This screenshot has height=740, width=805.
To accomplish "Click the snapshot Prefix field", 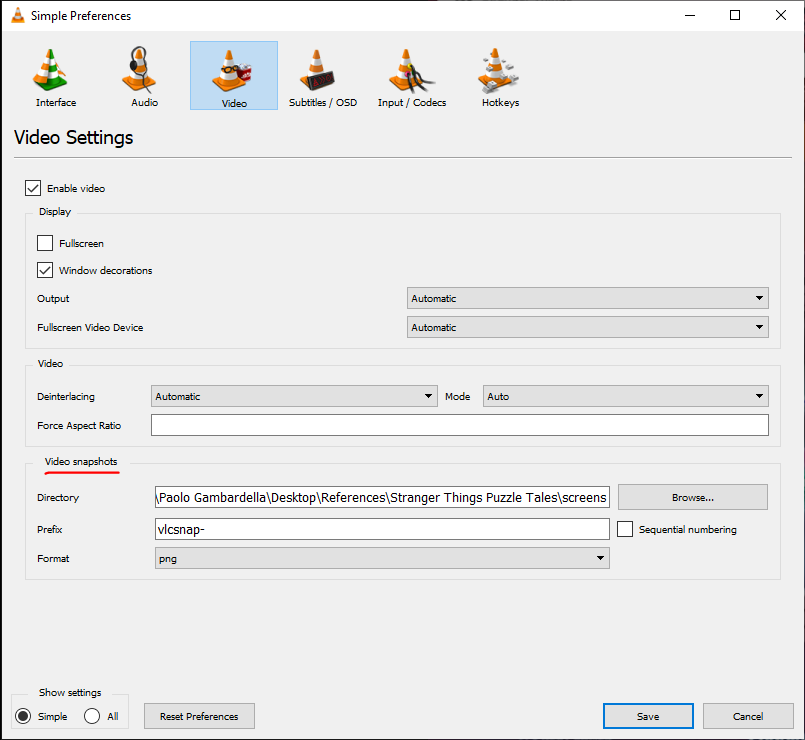I will click(x=382, y=529).
